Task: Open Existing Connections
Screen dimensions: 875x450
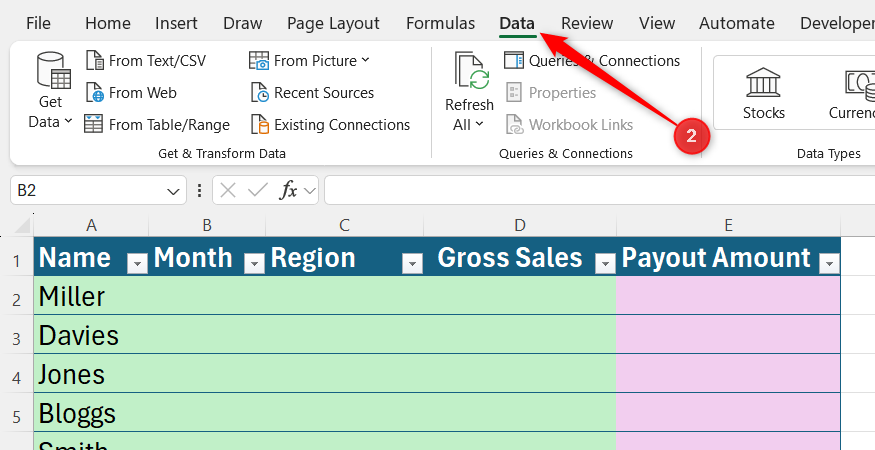Action: (x=330, y=125)
